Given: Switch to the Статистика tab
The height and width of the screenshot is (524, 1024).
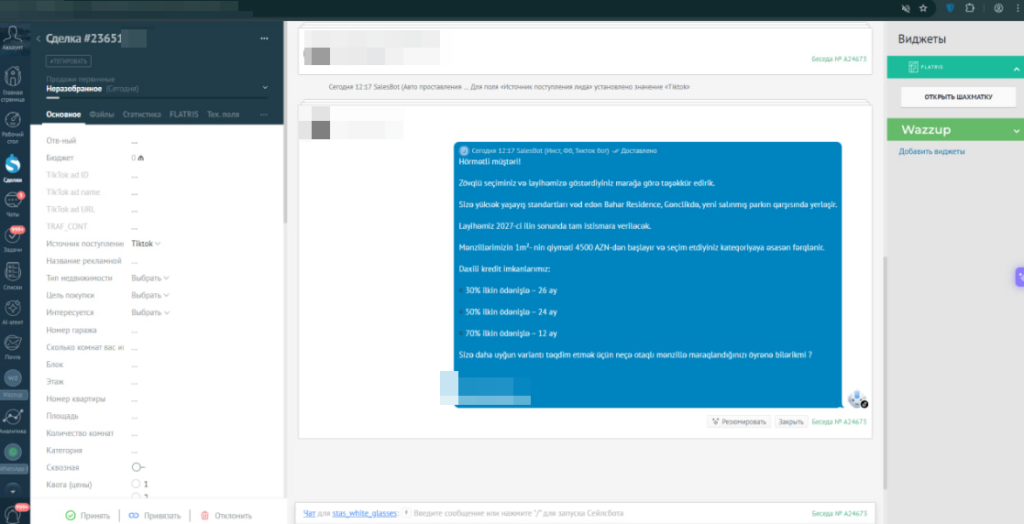Looking at the screenshot, I should (x=141, y=115).
